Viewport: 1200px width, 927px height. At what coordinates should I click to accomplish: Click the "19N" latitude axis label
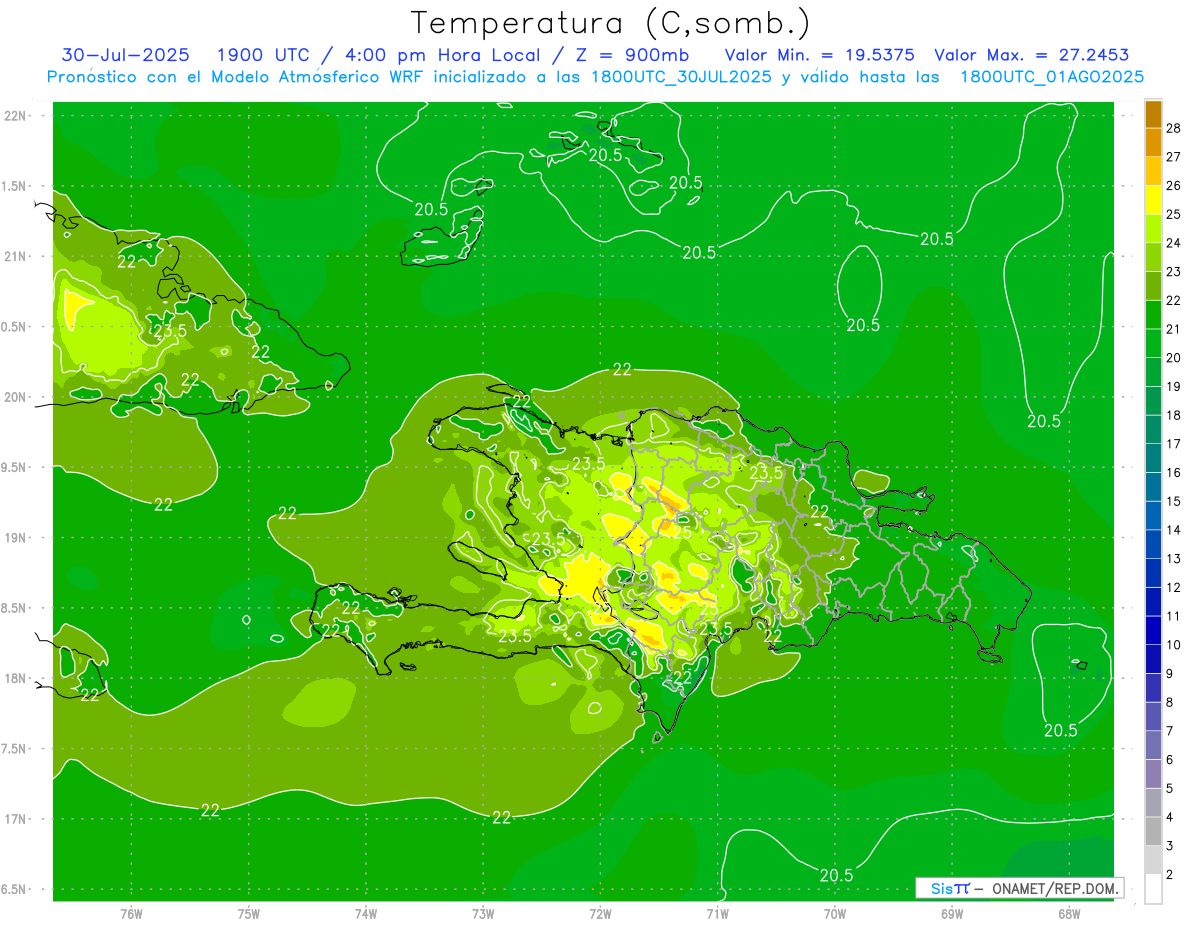click(x=16, y=537)
